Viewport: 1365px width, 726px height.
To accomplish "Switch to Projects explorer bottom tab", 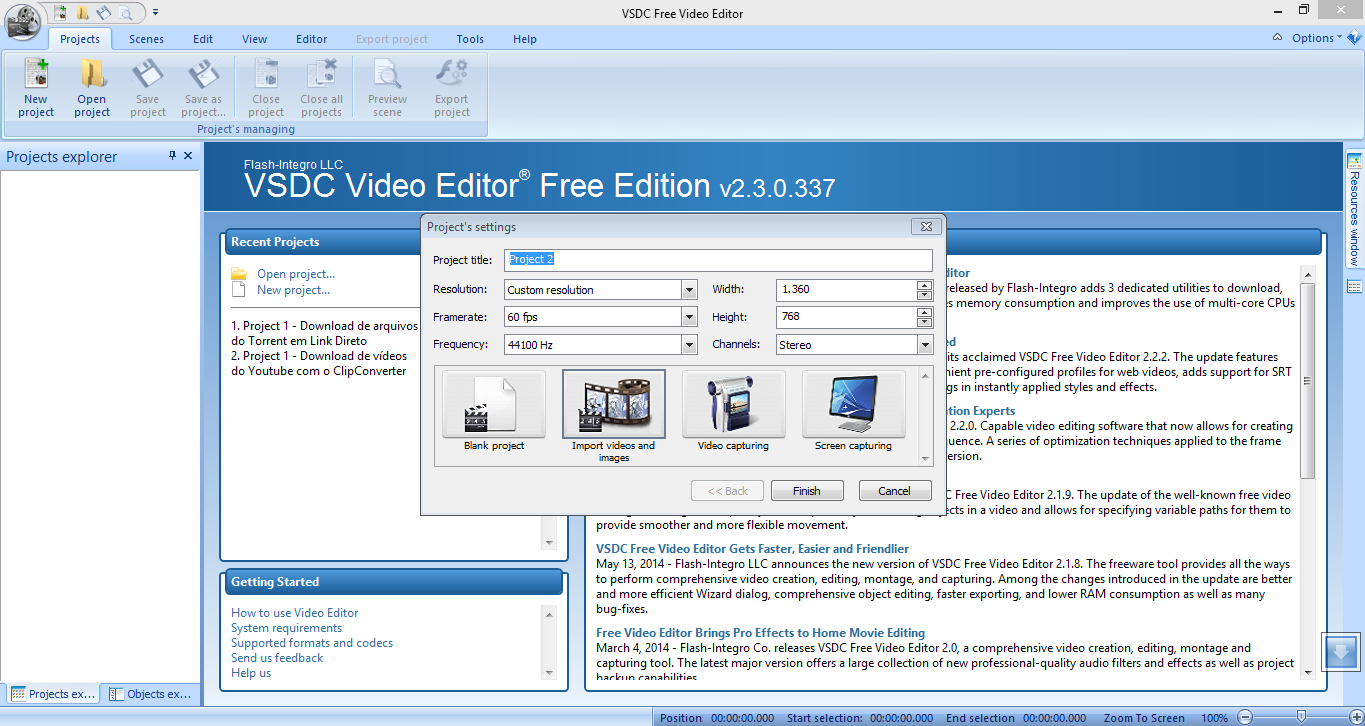I will tap(53, 694).
